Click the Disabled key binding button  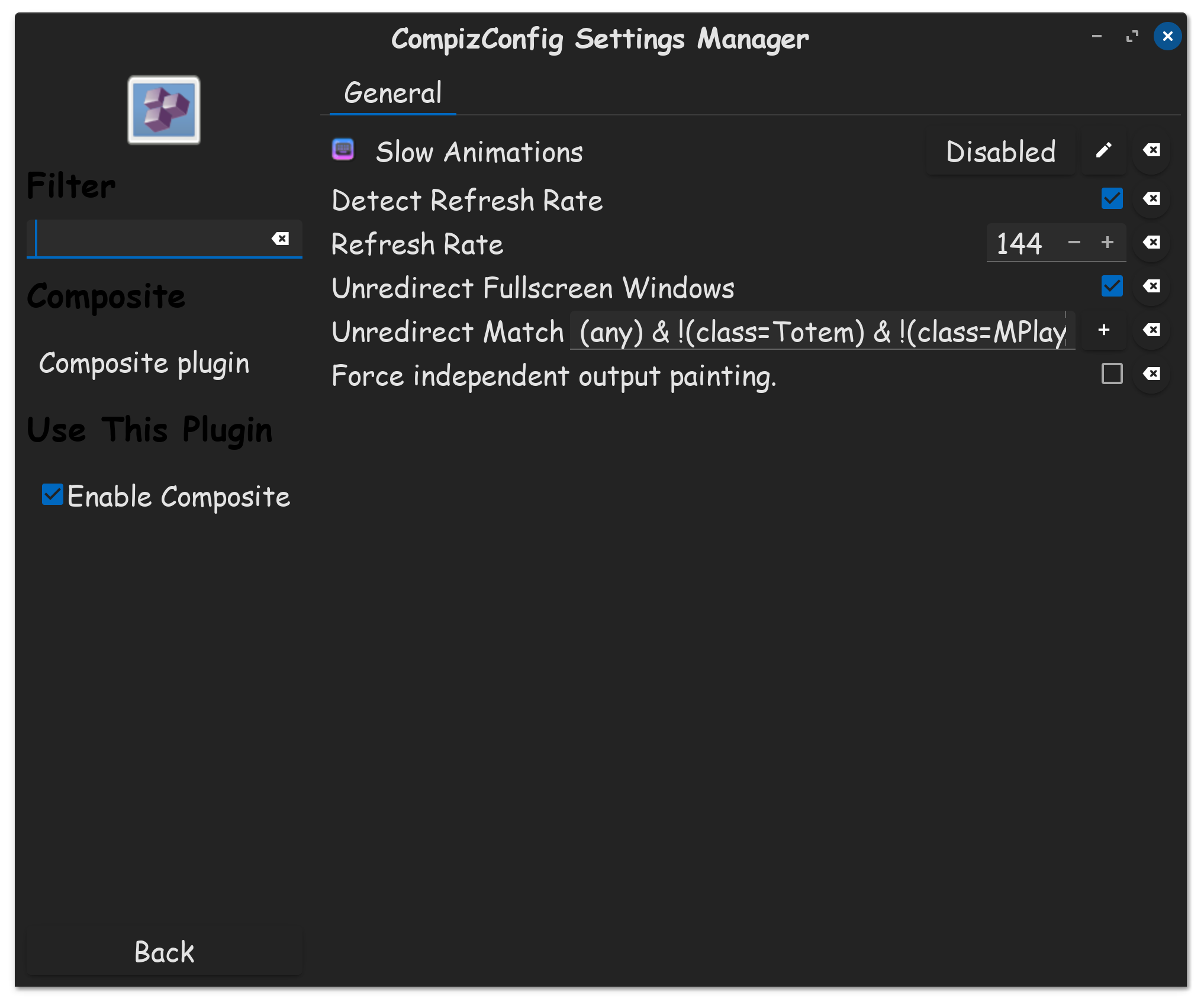point(1001,152)
